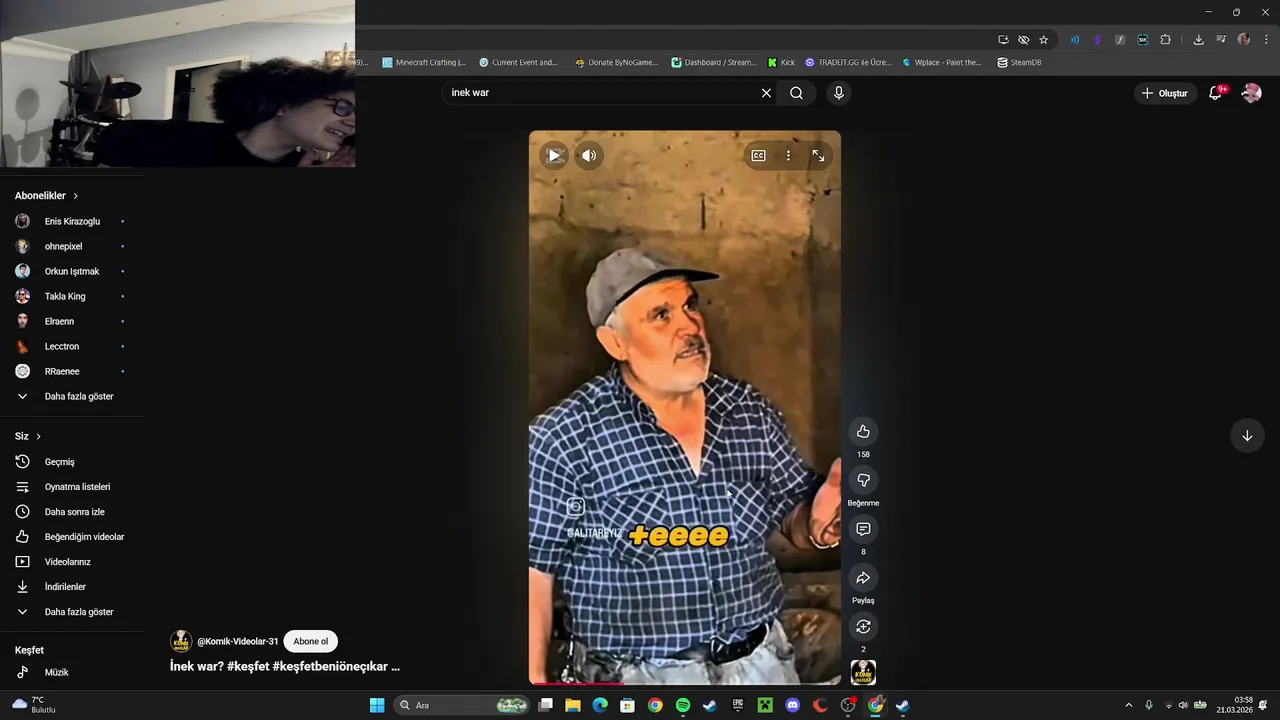The height and width of the screenshot is (720, 1280).
Task: Open Minecraft Crafting bookmark
Action: tap(424, 62)
